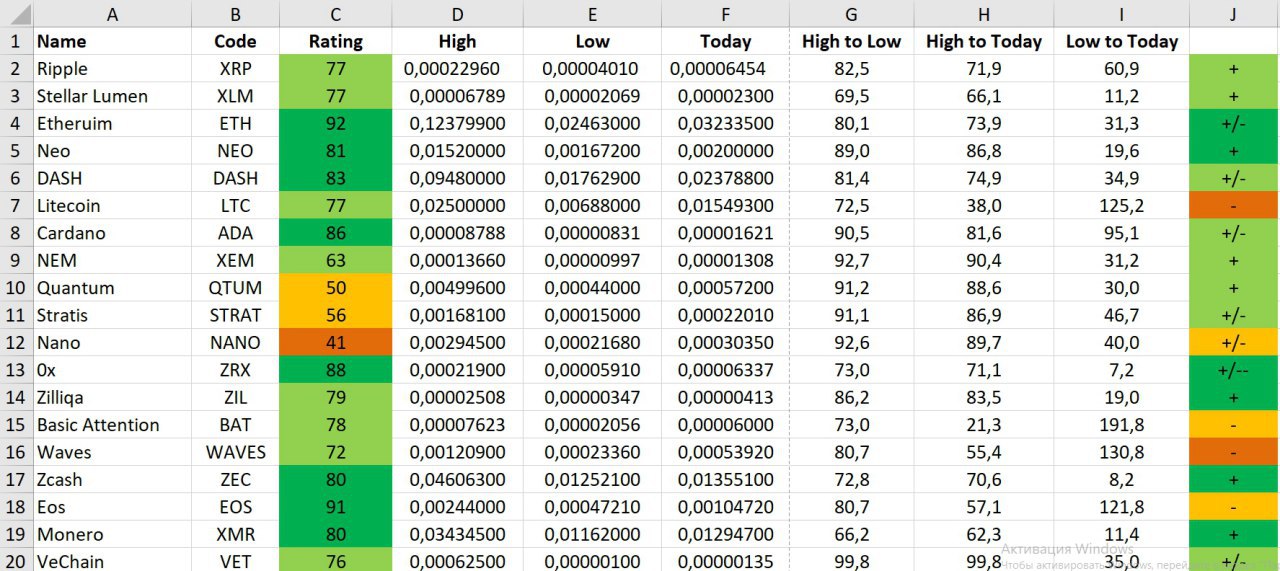Select the Zilliqa name cell
1280x571 pixels.
coord(112,397)
